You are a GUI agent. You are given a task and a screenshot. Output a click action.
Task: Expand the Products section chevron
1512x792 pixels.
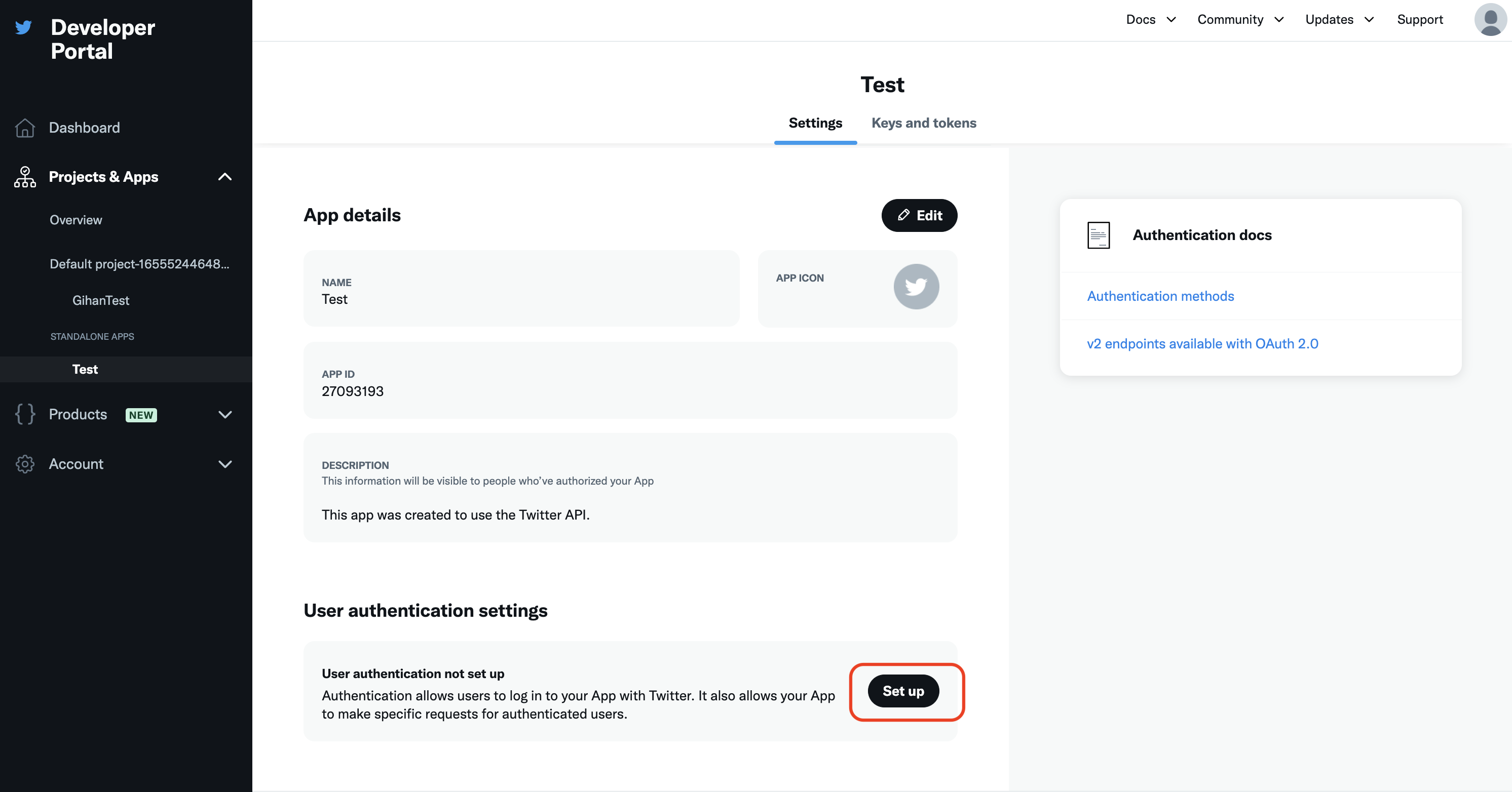point(225,415)
